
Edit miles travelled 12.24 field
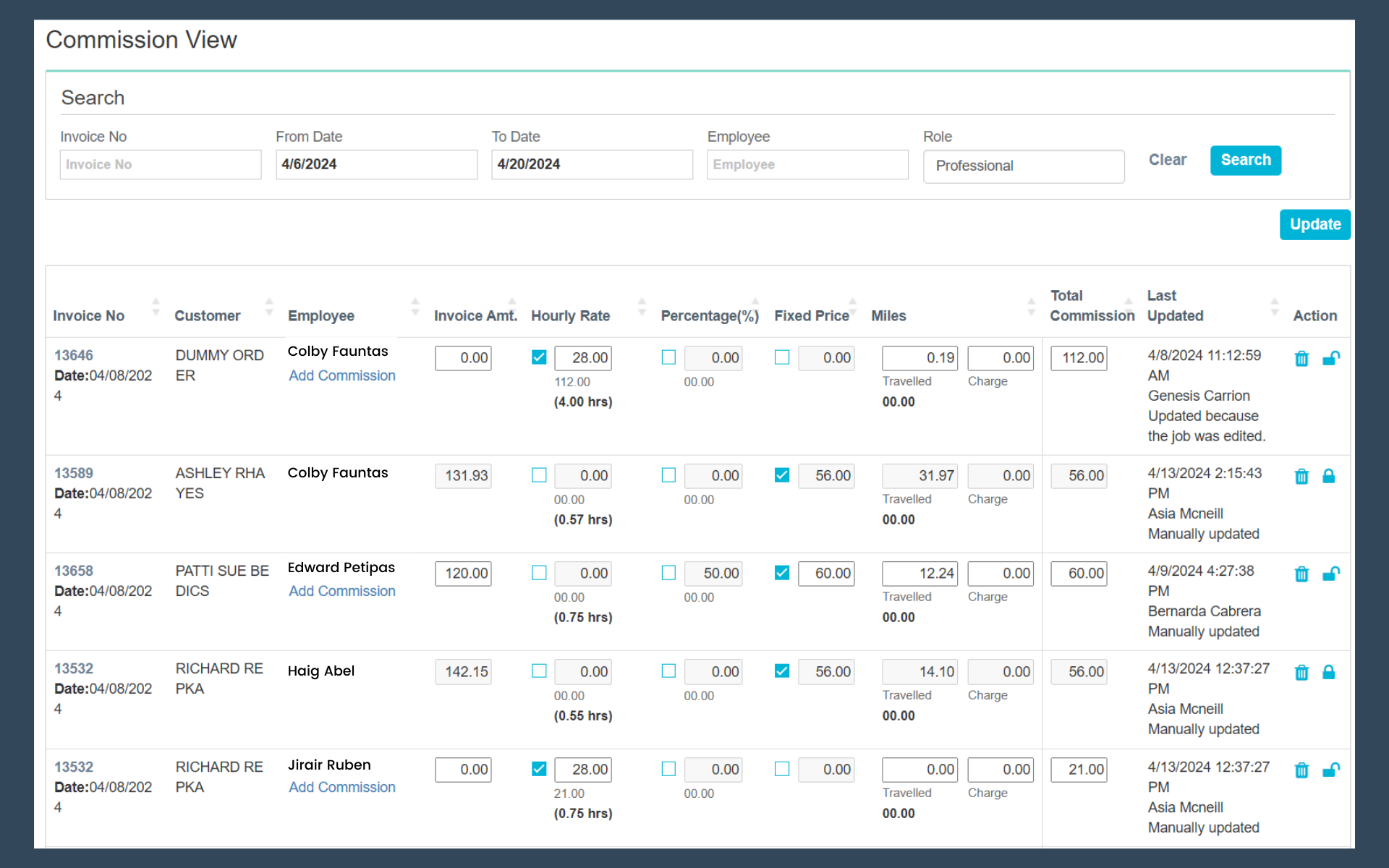click(x=919, y=574)
